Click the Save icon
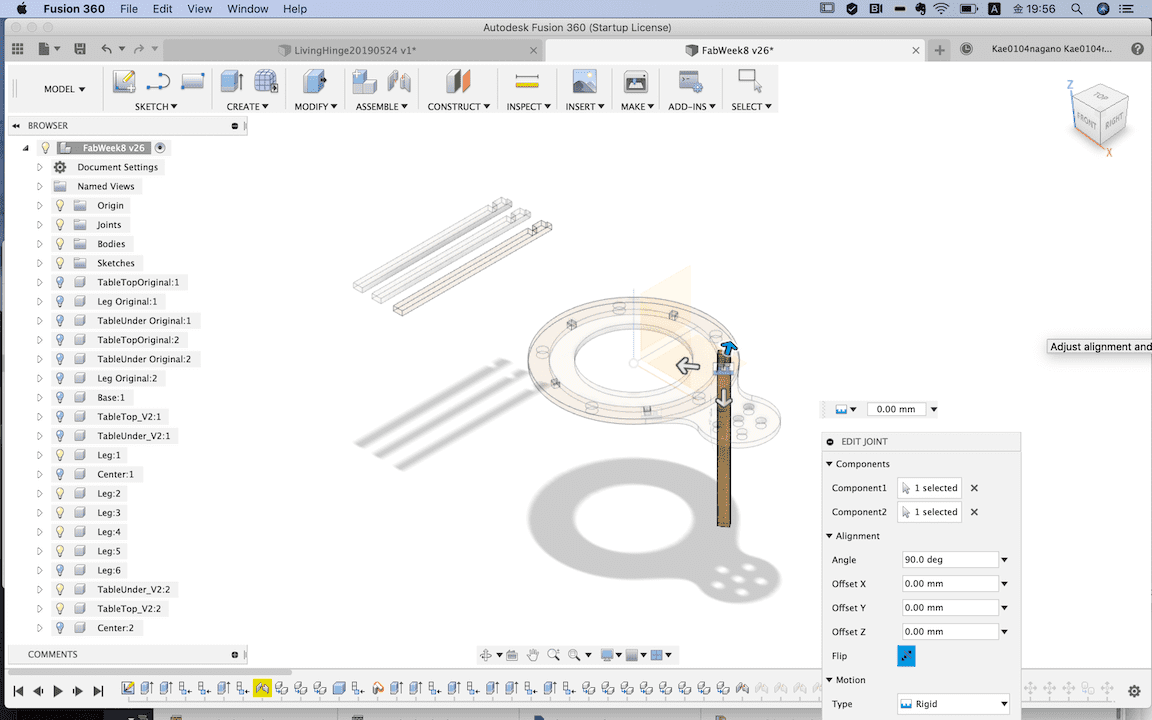This screenshot has height=720, width=1152. pos(80,49)
